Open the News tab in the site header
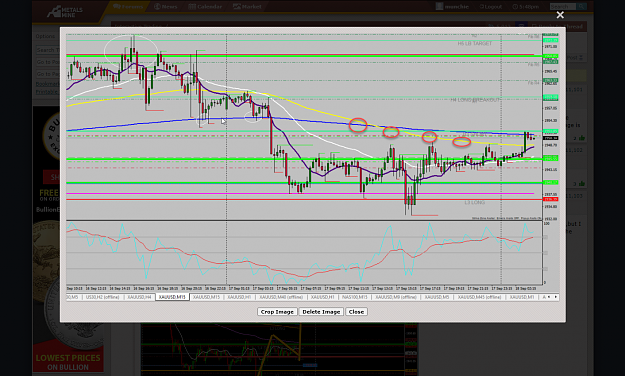Image resolution: width=625 pixels, height=376 pixels. click(x=165, y=6)
